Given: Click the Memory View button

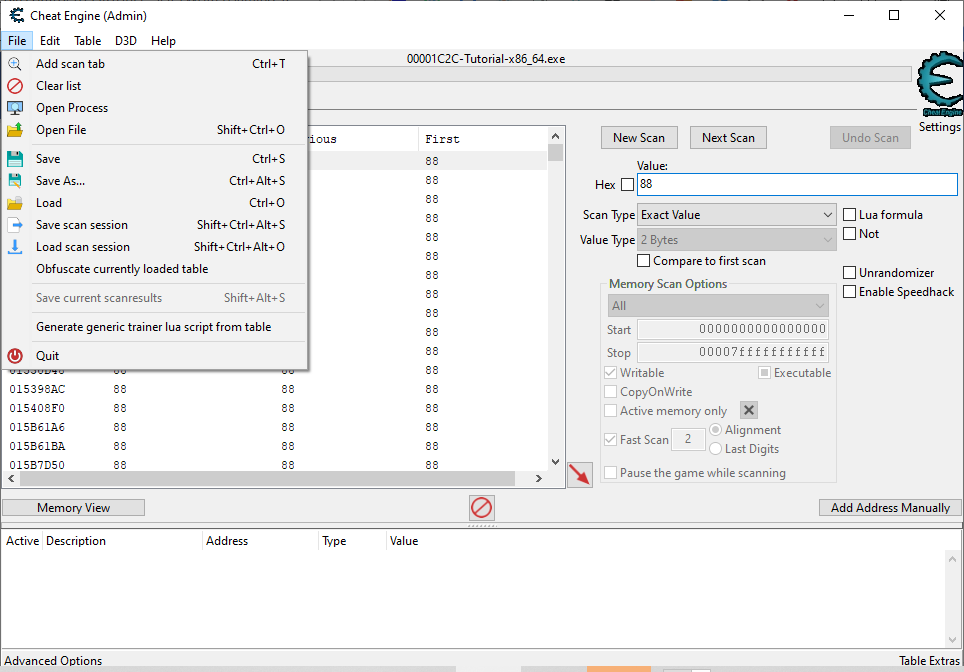Looking at the screenshot, I should tap(74, 508).
